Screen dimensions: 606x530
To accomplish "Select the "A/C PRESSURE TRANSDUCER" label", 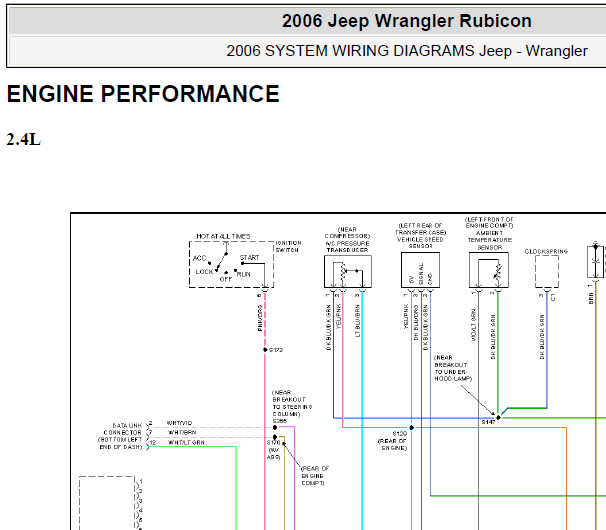I will click(x=347, y=247).
